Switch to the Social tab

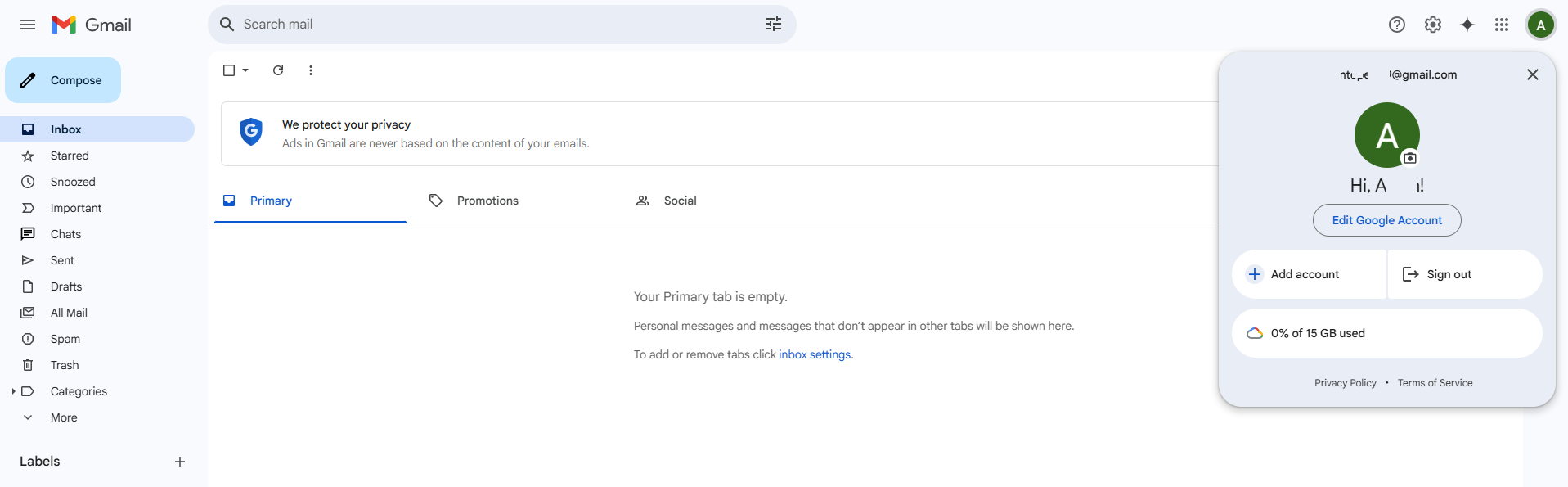click(x=679, y=201)
